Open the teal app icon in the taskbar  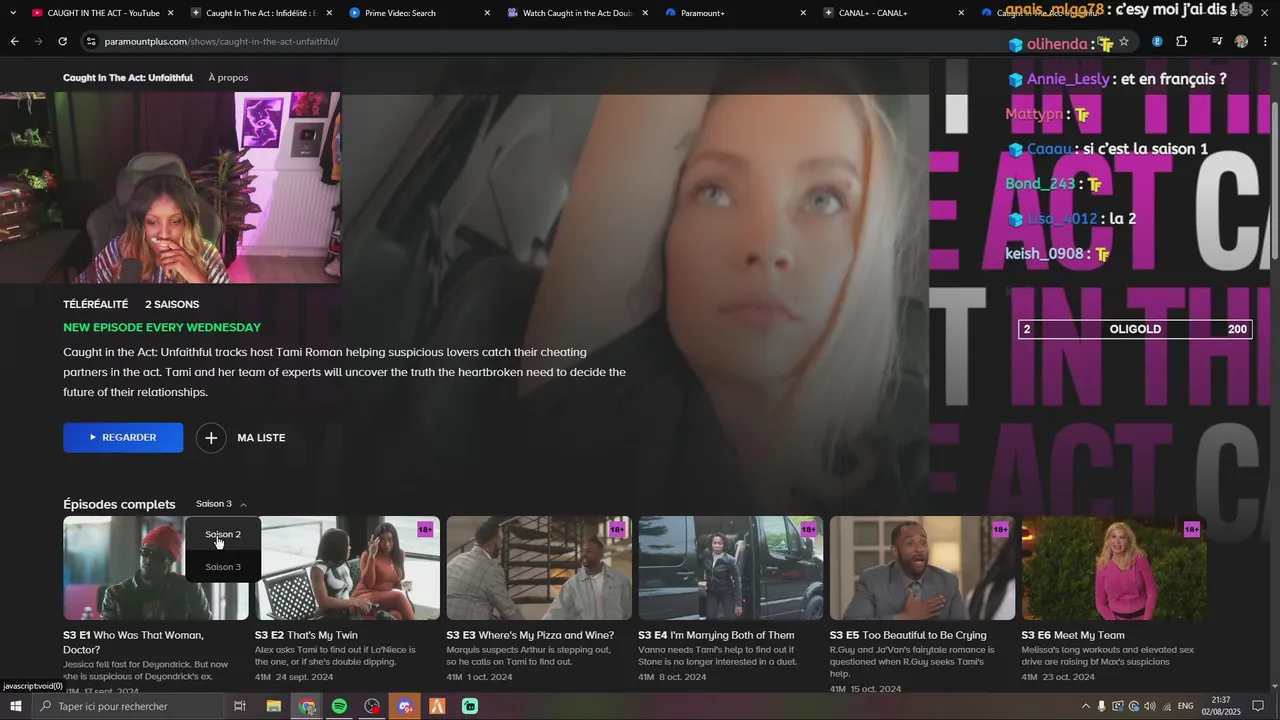click(x=470, y=706)
